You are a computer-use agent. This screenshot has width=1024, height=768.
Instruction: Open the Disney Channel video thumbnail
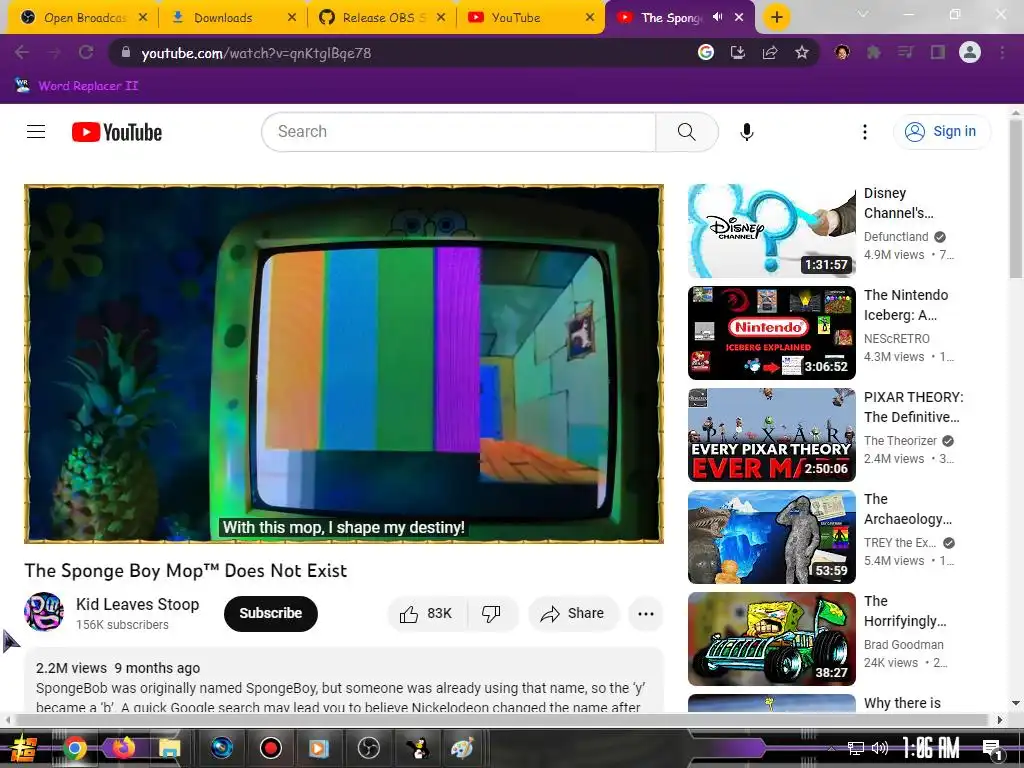tap(771, 231)
